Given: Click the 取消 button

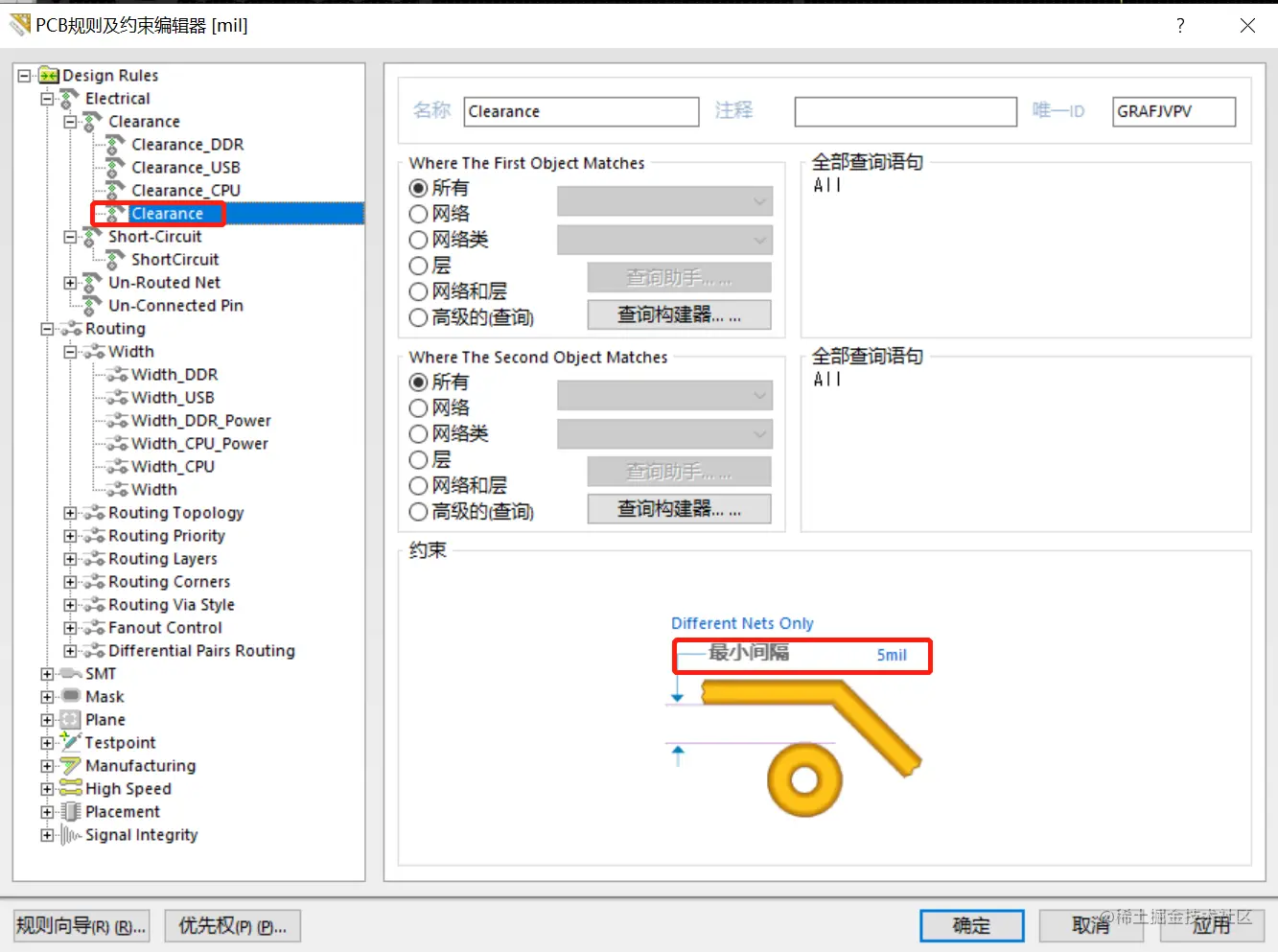Looking at the screenshot, I should click(x=1091, y=926).
